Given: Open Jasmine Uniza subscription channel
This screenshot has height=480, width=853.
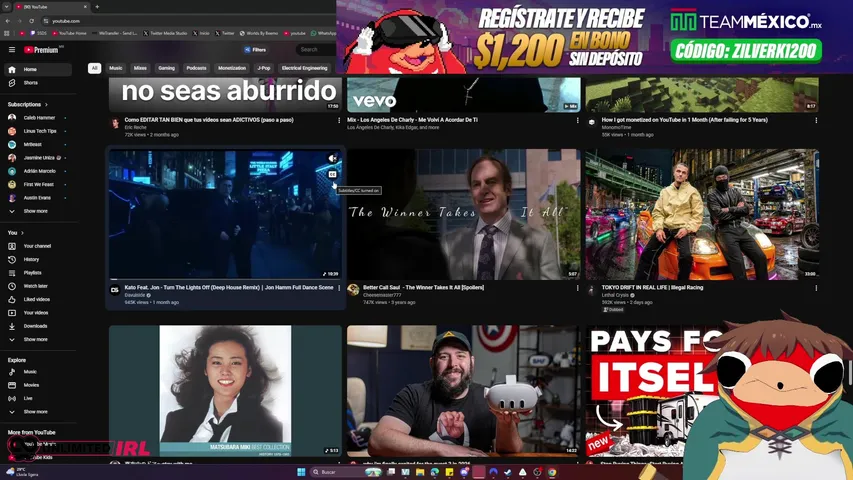Looking at the screenshot, I should pos(38,158).
